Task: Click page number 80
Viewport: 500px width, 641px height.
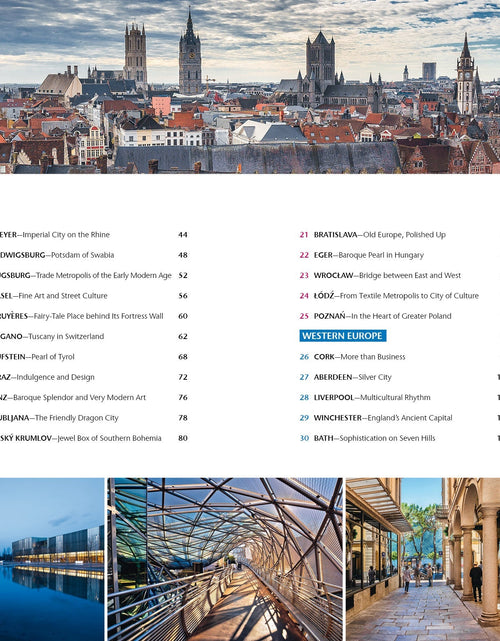Action: click(183, 438)
